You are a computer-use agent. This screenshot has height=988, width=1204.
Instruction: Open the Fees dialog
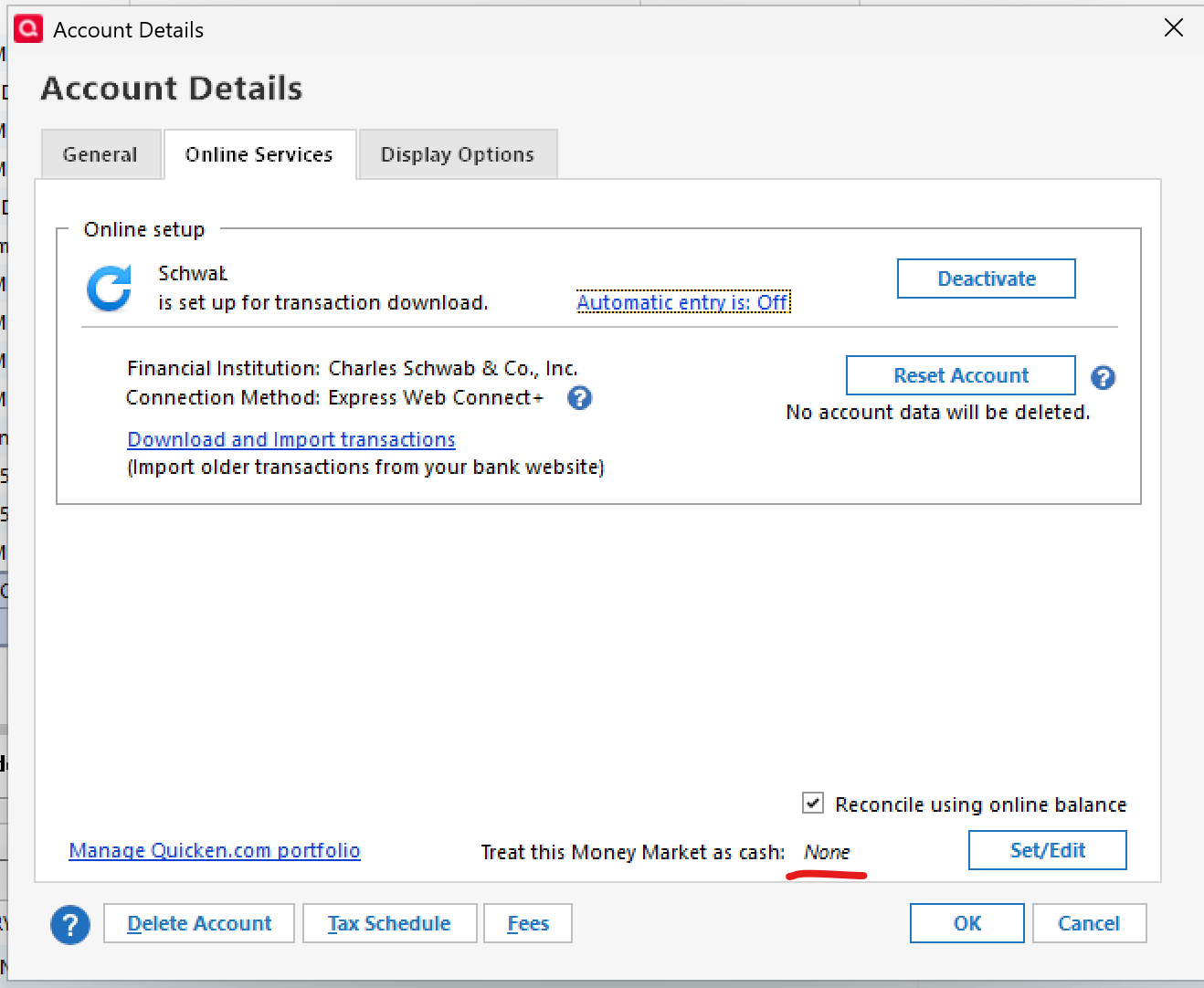[528, 923]
